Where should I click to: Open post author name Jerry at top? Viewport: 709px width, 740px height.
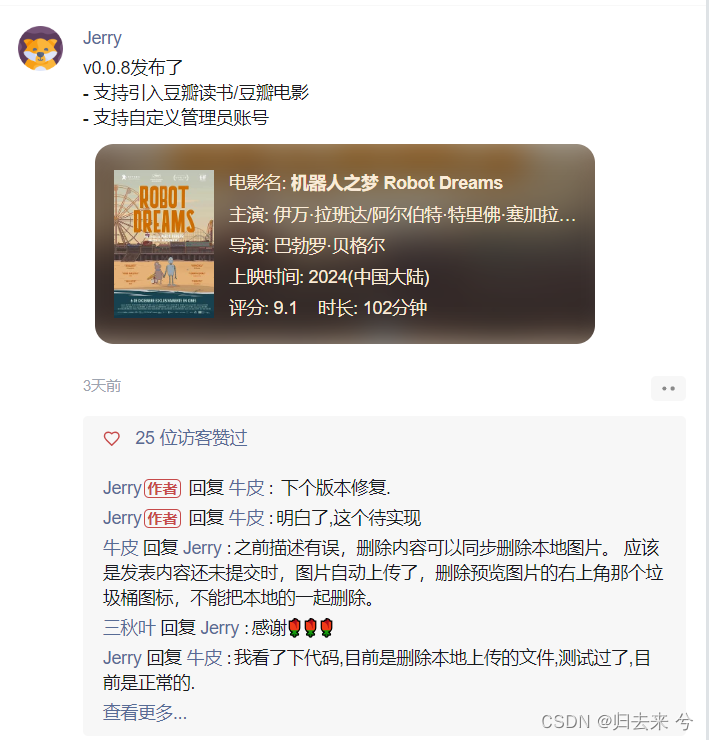coord(102,38)
